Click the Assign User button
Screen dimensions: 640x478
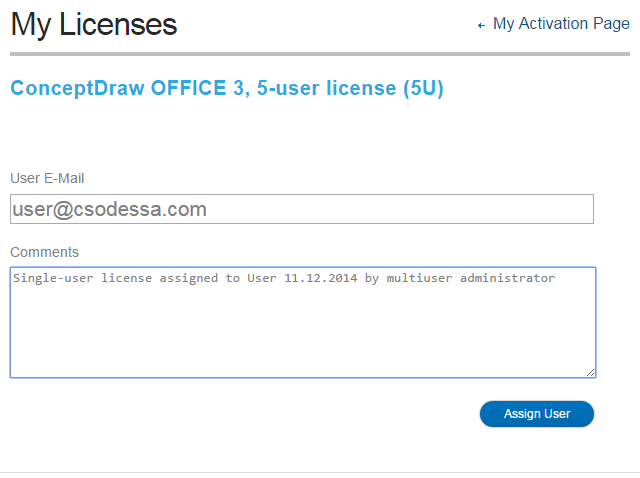point(537,414)
